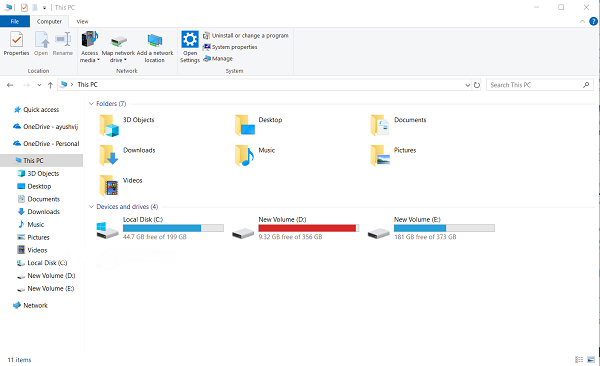Switch to the View ribbon tab
The height and width of the screenshot is (366, 600).
coord(82,21)
